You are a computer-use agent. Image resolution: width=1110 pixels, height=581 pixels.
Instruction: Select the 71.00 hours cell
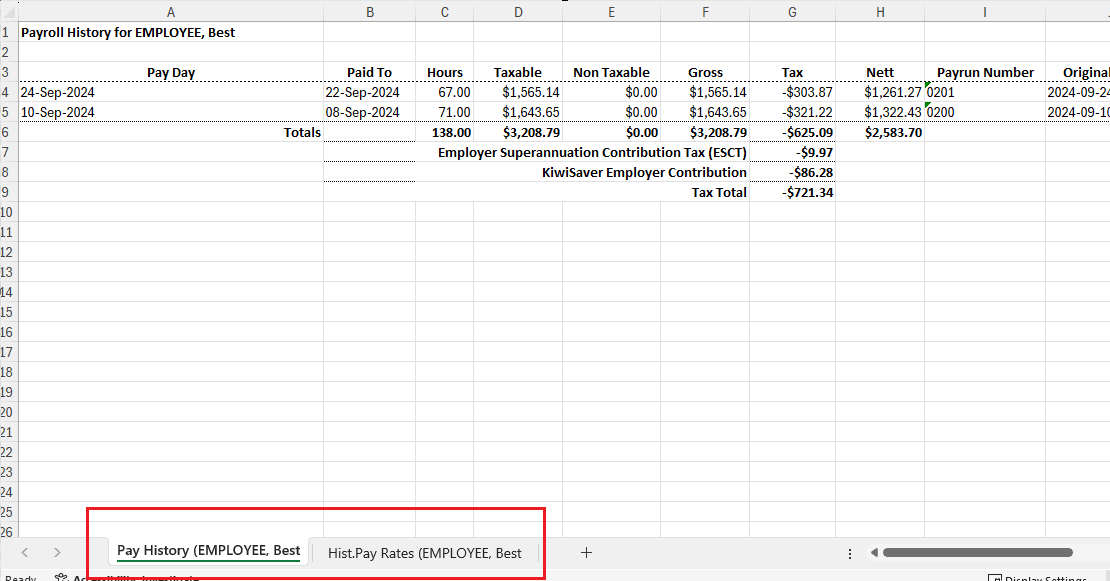click(x=445, y=113)
